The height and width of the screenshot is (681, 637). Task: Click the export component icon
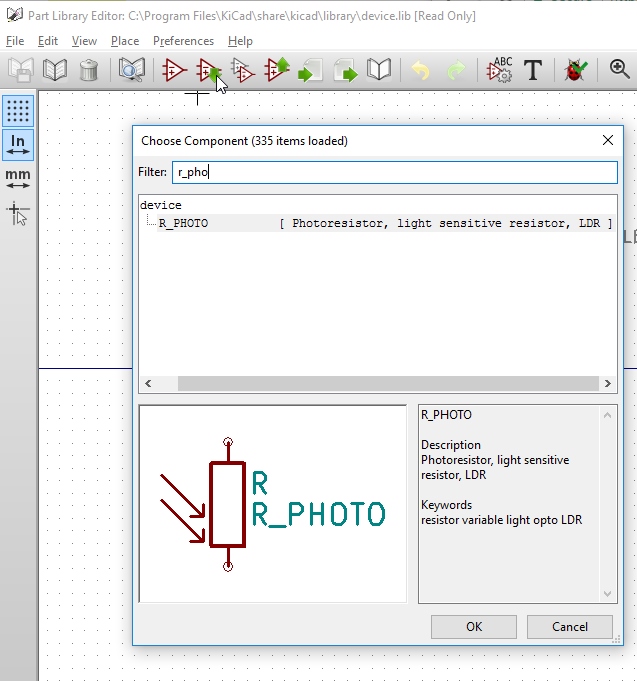(345, 70)
